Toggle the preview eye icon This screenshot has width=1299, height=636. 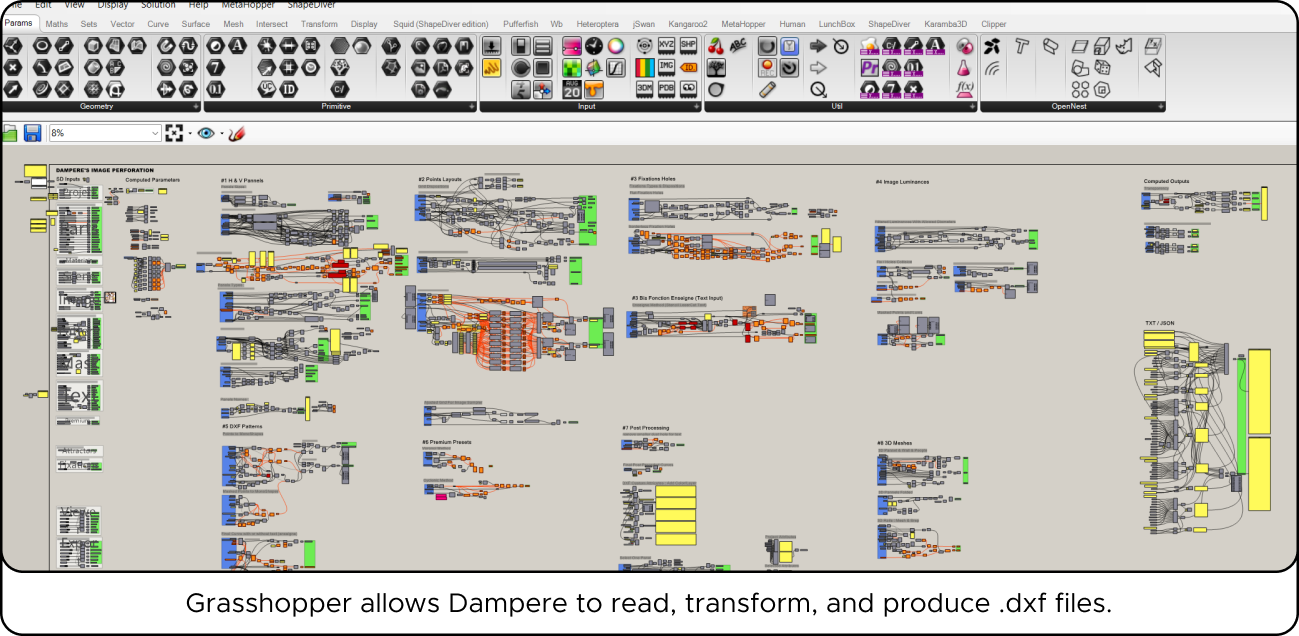(206, 133)
